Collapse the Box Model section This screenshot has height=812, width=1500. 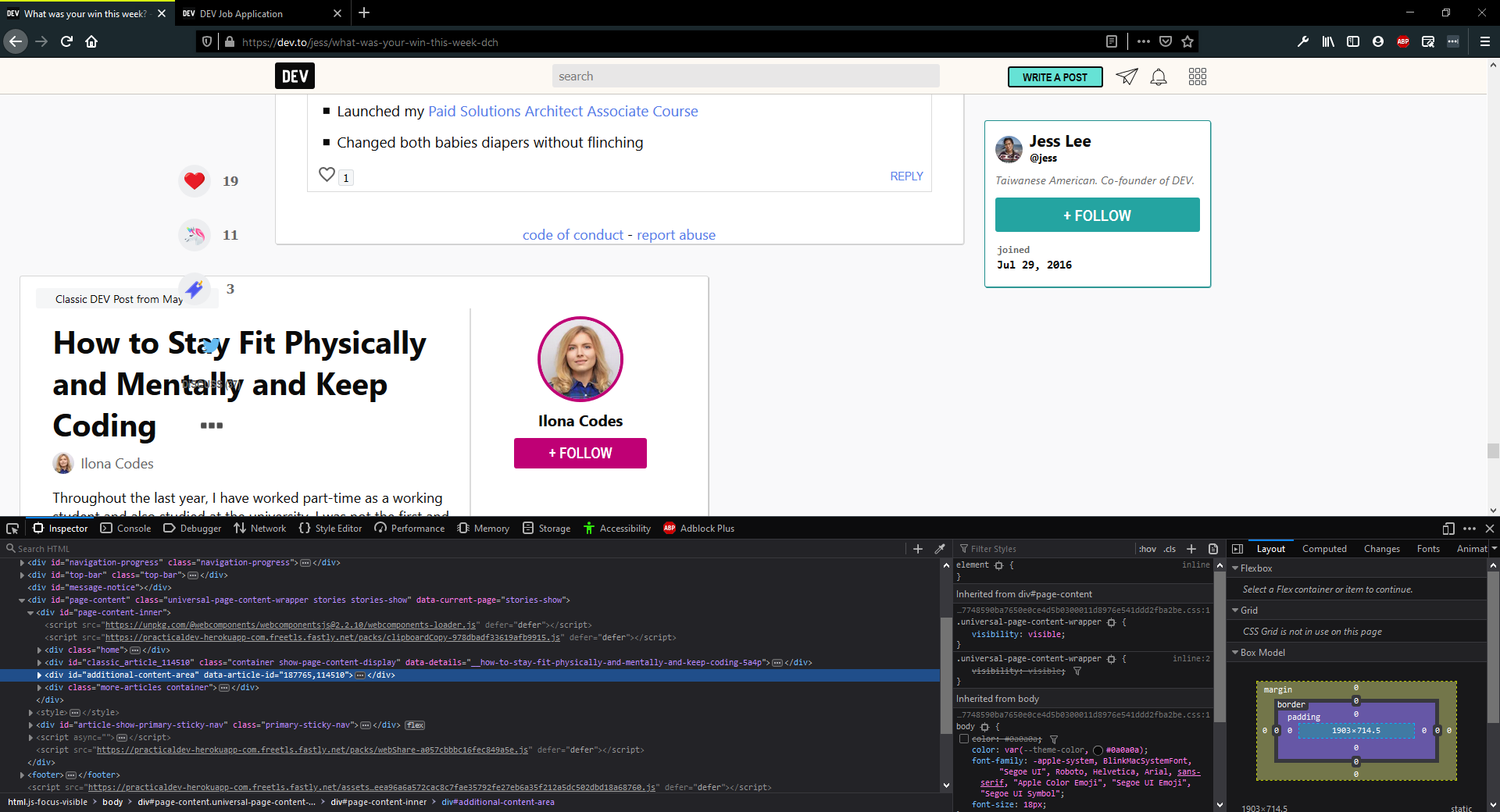coord(1235,653)
